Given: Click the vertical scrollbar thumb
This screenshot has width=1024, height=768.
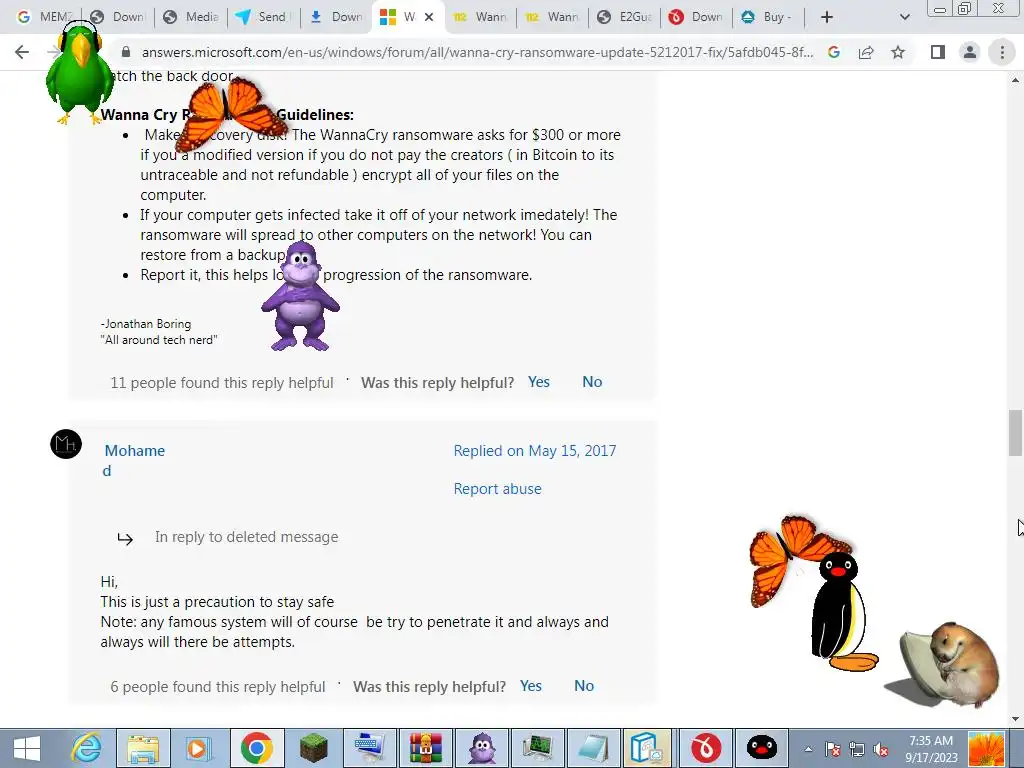Looking at the screenshot, I should [1016, 433].
